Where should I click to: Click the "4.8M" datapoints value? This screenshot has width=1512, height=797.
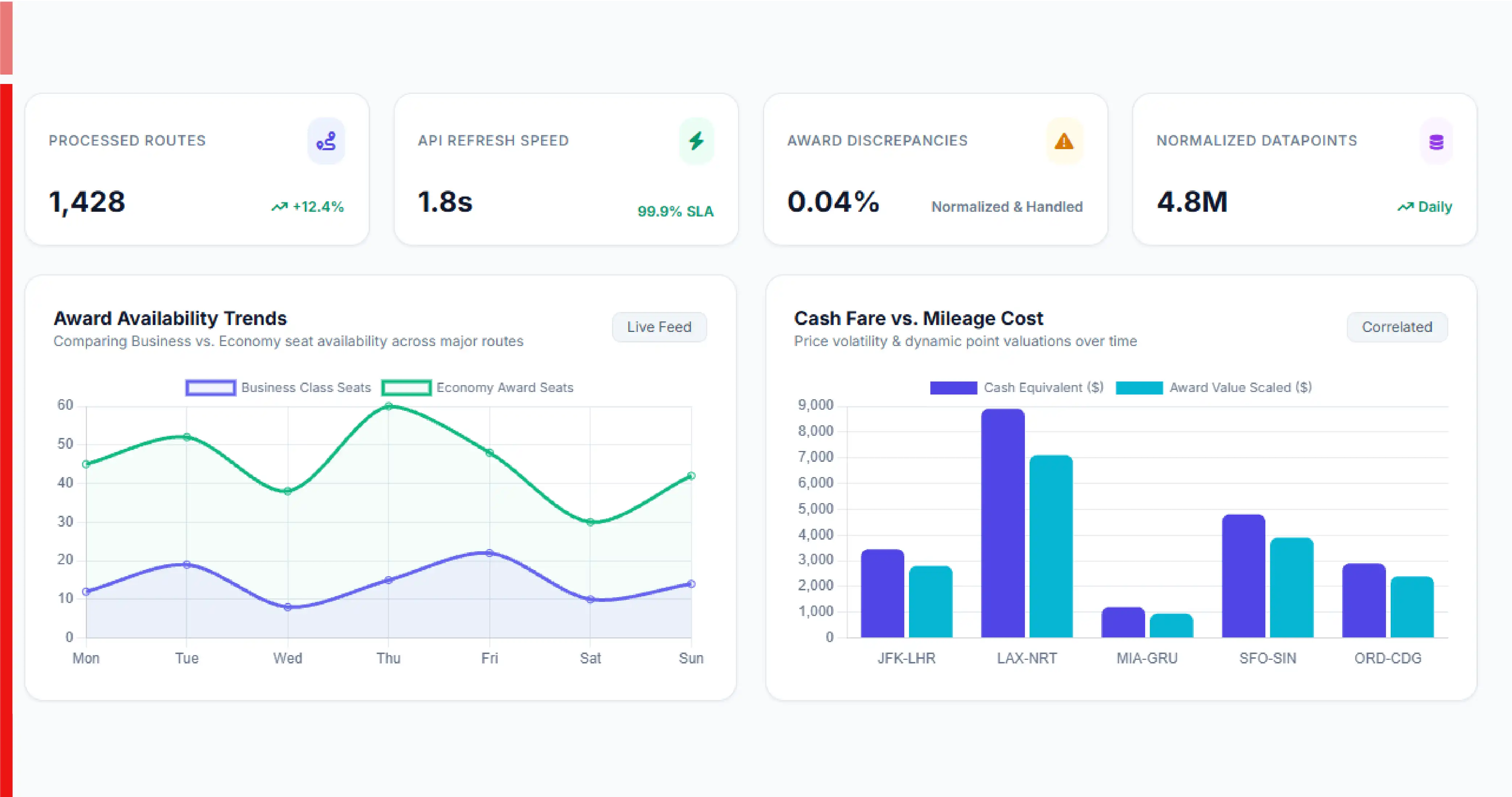[x=1192, y=202]
